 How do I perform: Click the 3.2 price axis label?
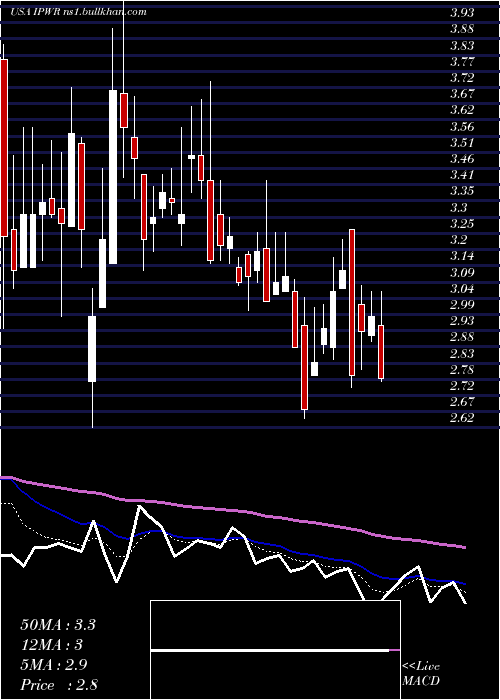pos(458,240)
